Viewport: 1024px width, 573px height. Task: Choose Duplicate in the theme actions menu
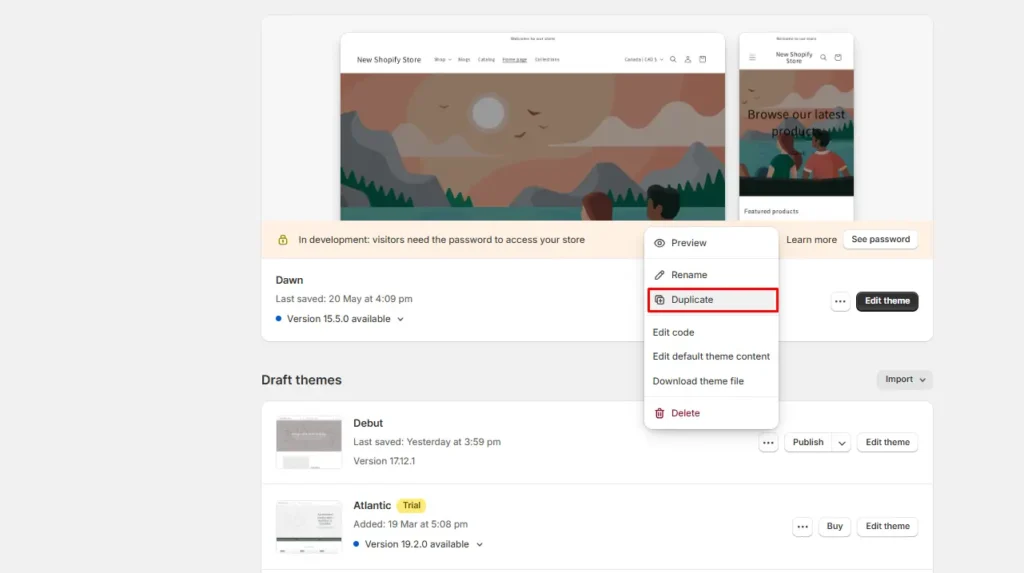click(712, 300)
